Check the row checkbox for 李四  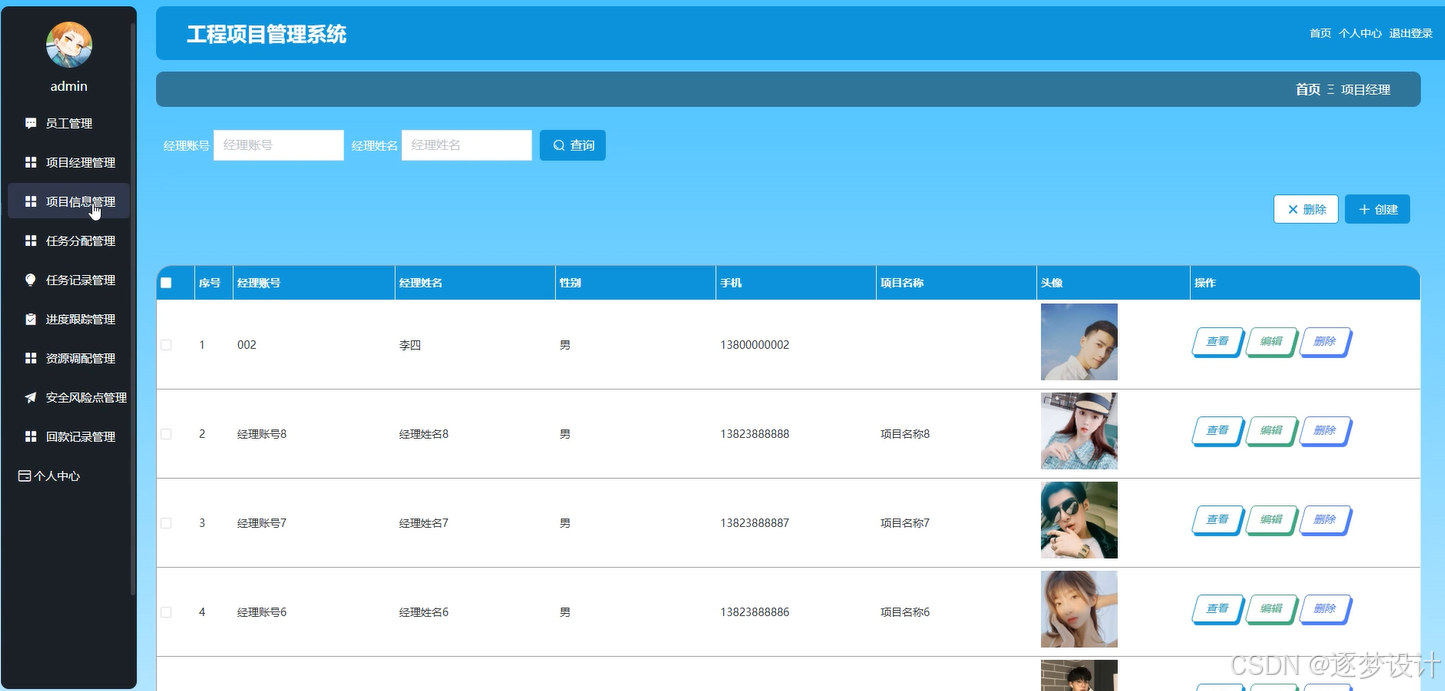166,344
